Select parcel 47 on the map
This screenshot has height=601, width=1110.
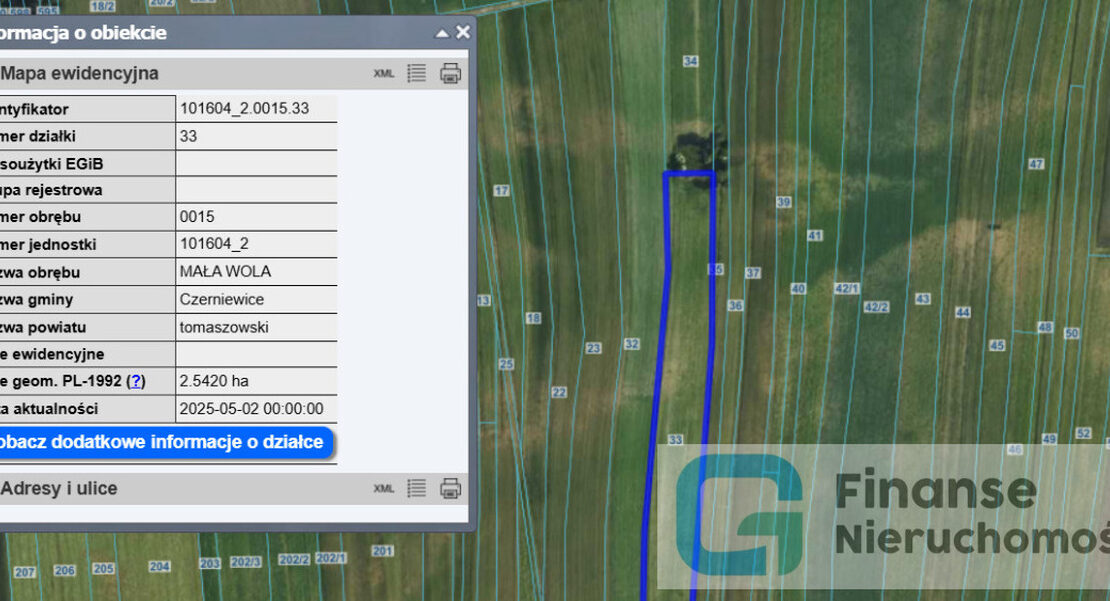(x=1036, y=164)
